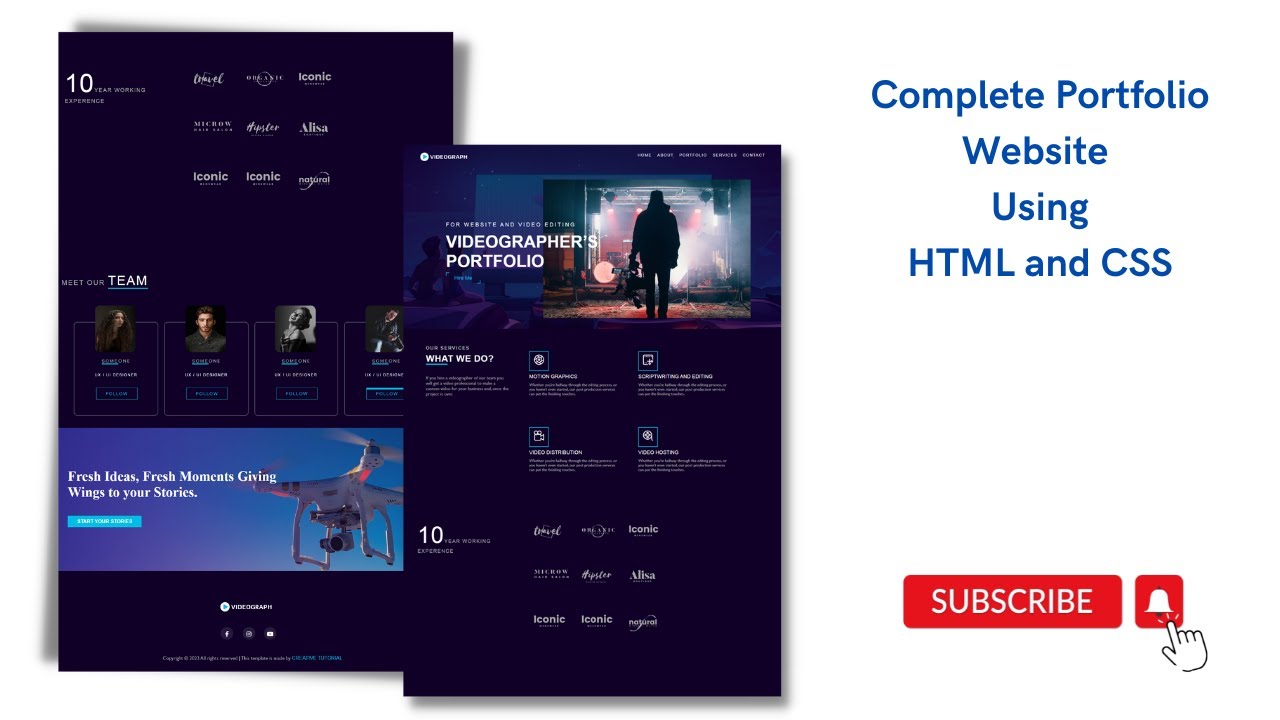Click the Motion Graphics service icon
1280x720 pixels.
point(538,360)
